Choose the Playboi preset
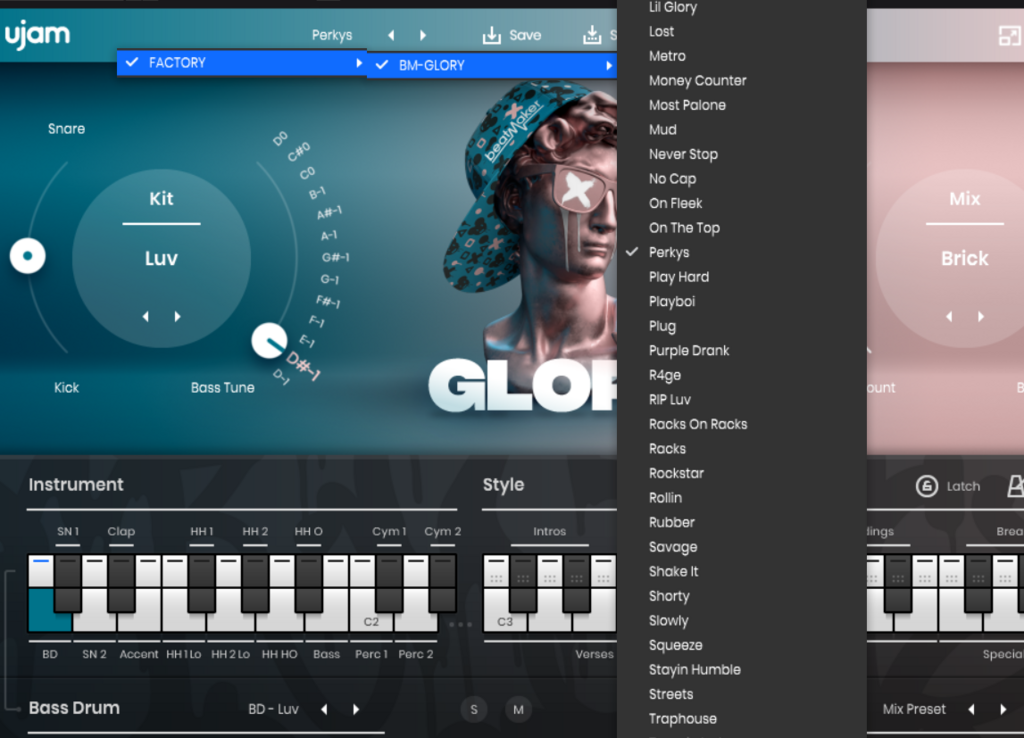Viewport: 1024px width, 738px height. (x=742, y=302)
